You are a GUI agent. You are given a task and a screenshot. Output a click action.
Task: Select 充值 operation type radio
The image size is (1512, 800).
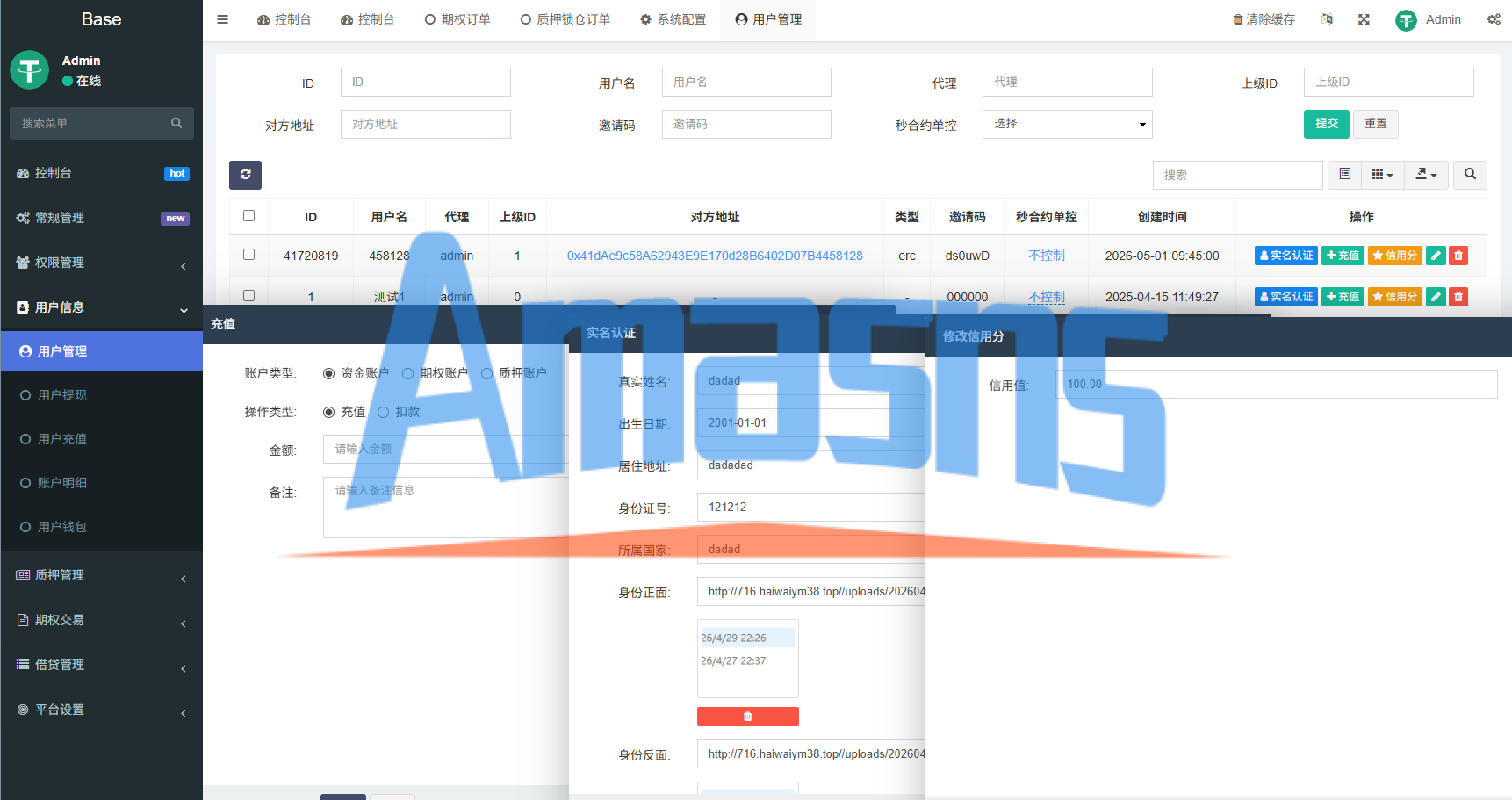click(328, 412)
